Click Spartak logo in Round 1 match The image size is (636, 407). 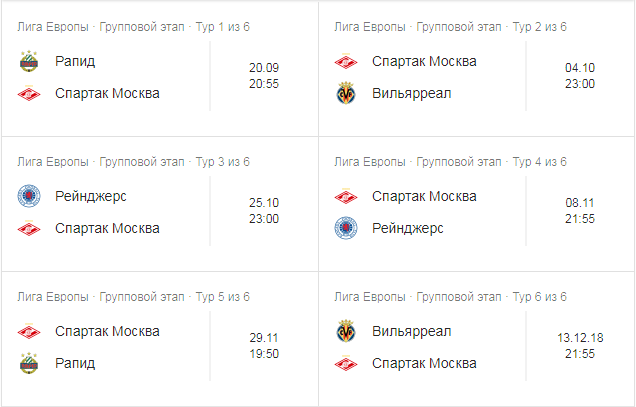pyautogui.click(x=29, y=94)
